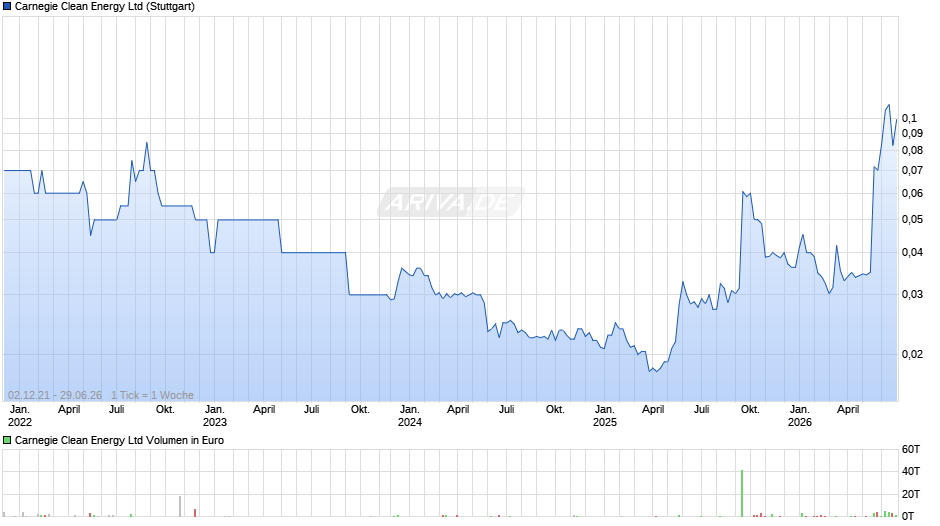The image size is (940, 526).
Task: Click the '1 Tick = 1 Woche' label
Action: (x=152, y=395)
